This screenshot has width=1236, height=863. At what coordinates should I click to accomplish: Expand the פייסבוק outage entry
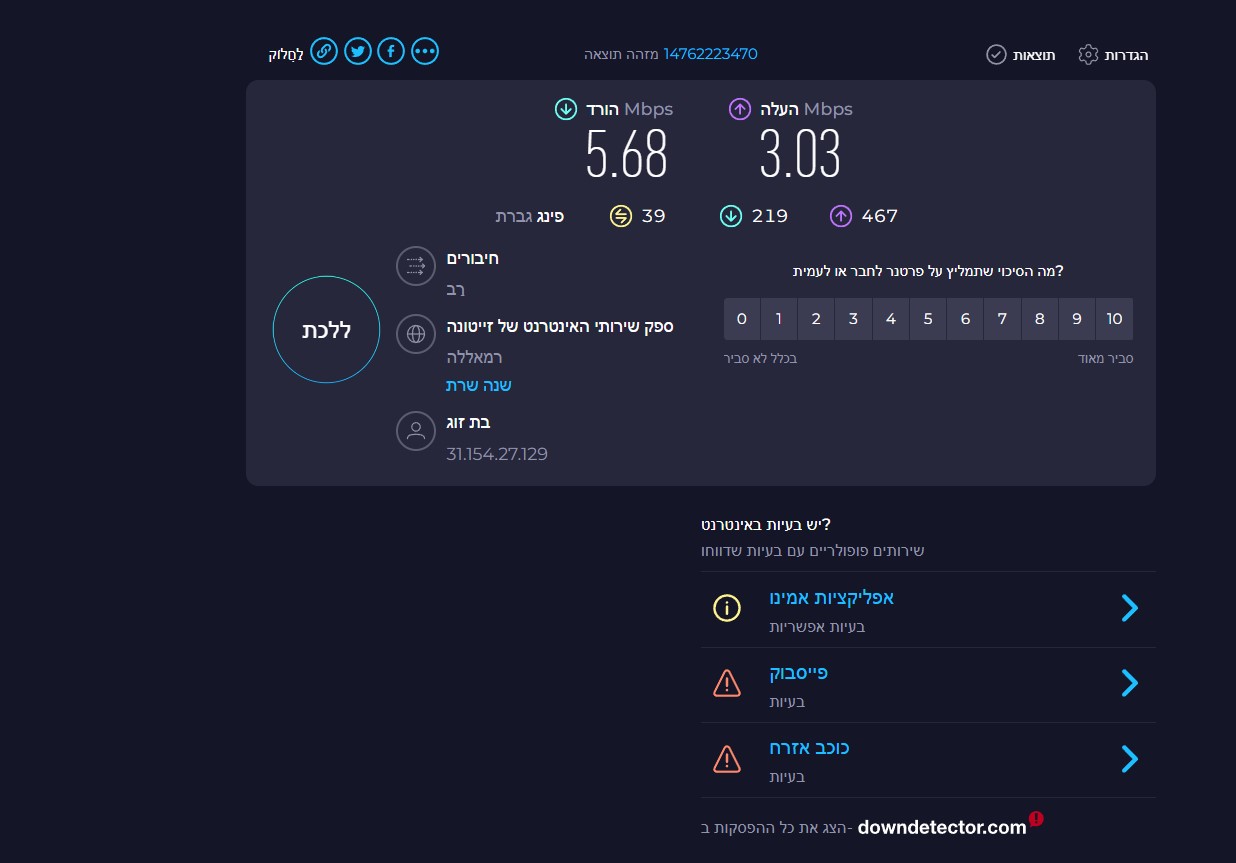(1129, 683)
